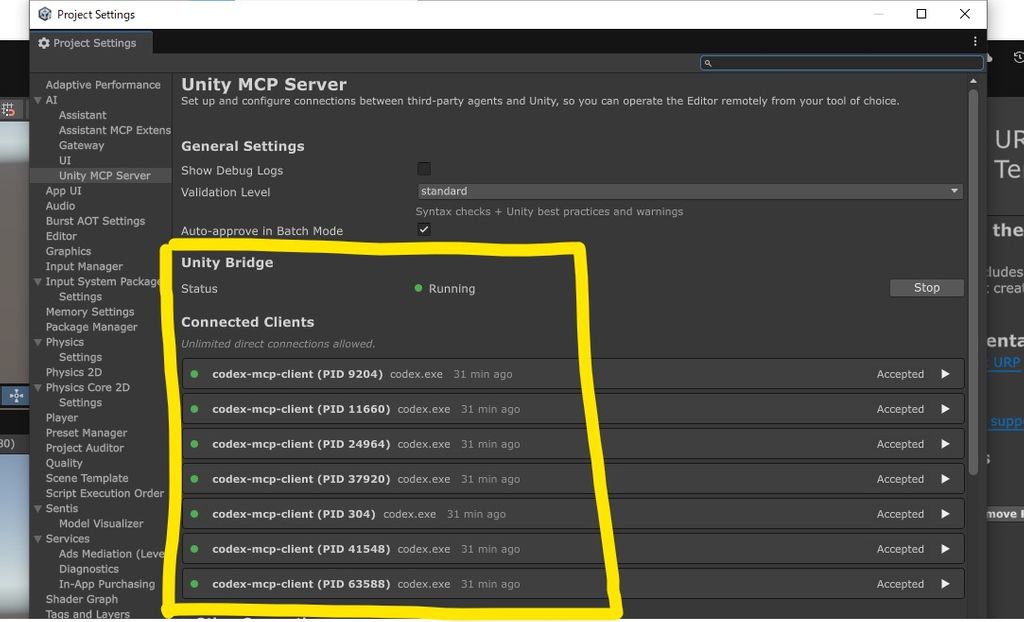Open Assistant settings under AI
The height and width of the screenshot is (622, 1024).
[x=82, y=115]
